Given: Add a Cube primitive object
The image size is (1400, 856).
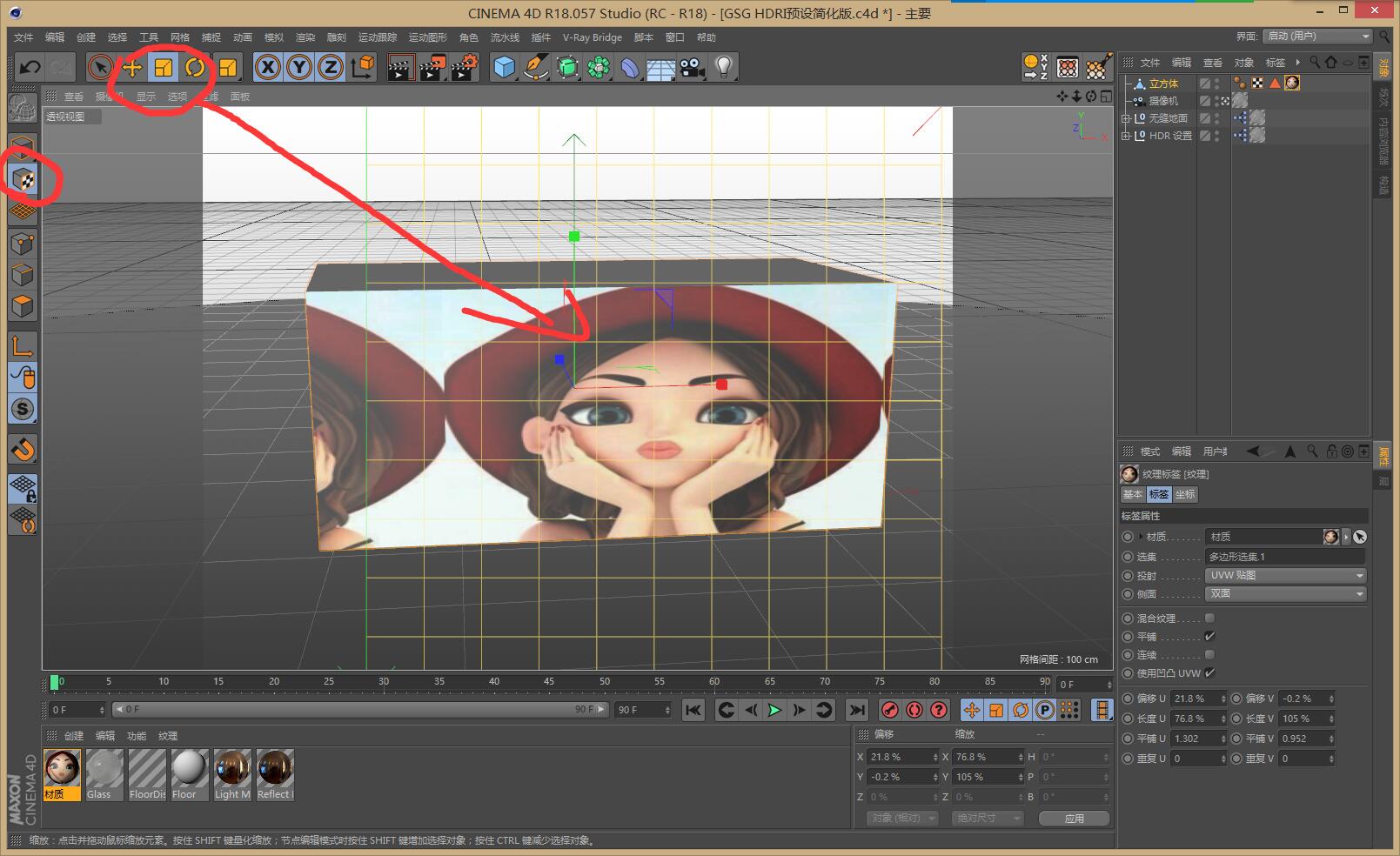Looking at the screenshot, I should coord(504,67).
